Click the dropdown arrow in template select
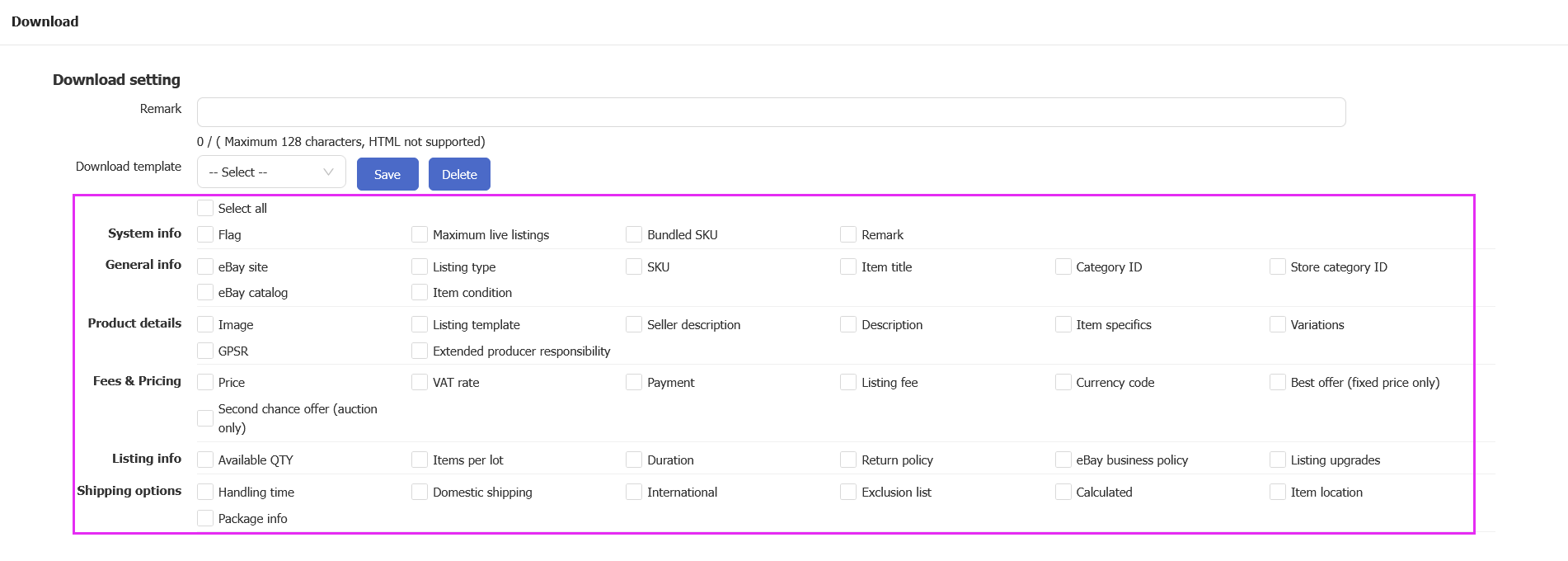1568x561 pixels. tap(328, 172)
